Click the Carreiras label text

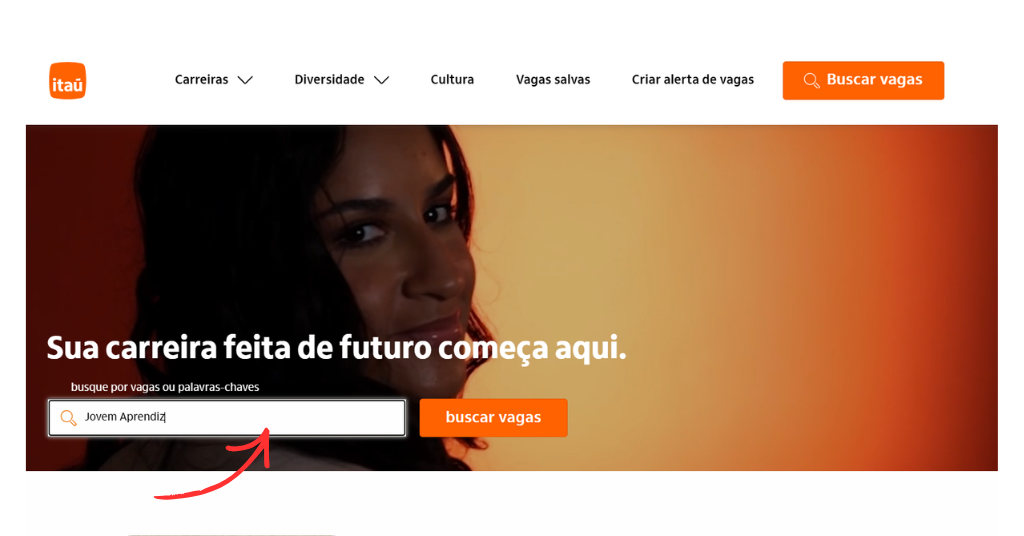coord(201,80)
